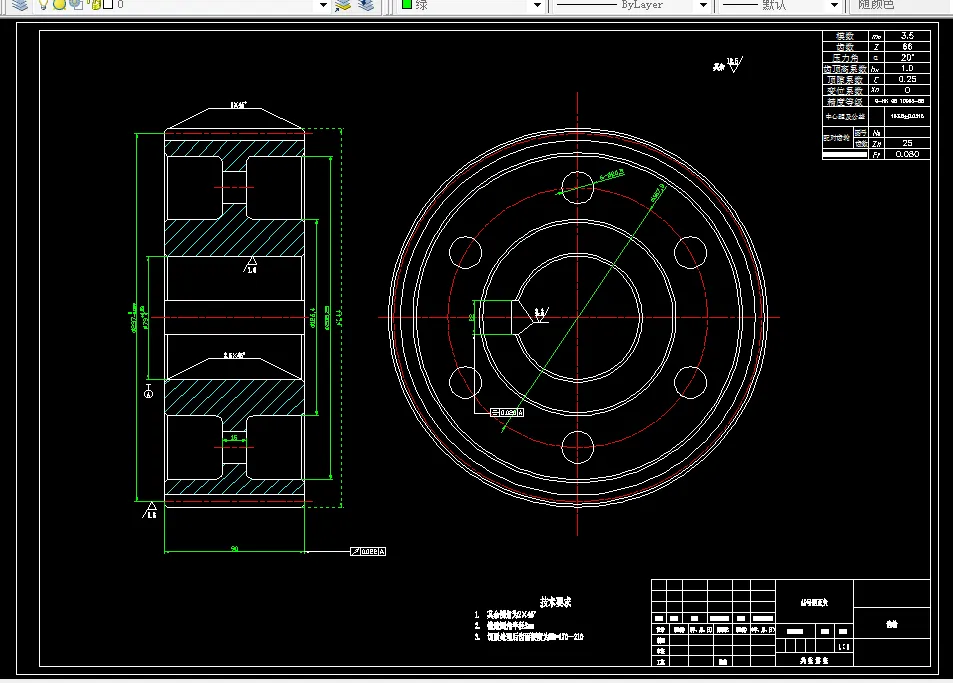953x683 pixels.
Task: Select the width dimension 90
Action: click(235, 549)
